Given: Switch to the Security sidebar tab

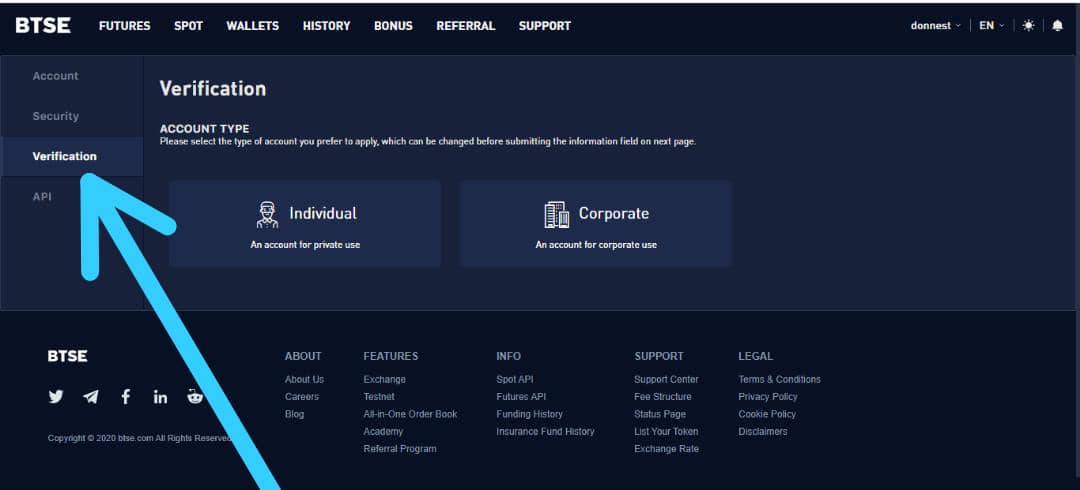Looking at the screenshot, I should (x=72, y=116).
